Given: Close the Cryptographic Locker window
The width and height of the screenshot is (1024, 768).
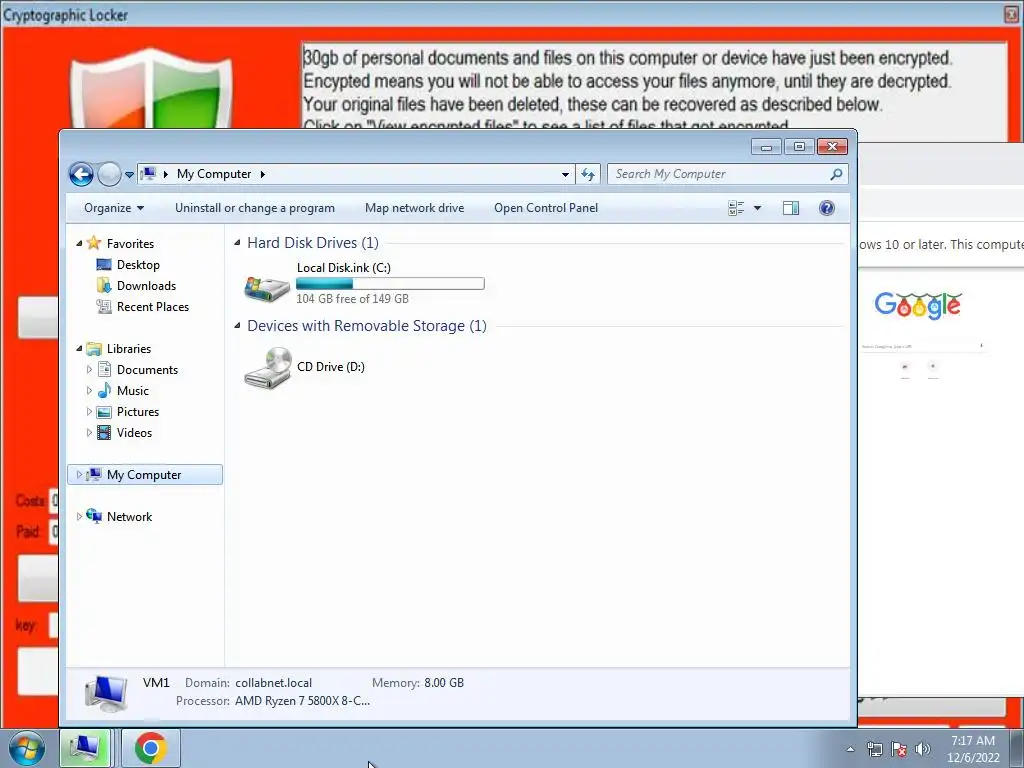Looking at the screenshot, I should click(x=1012, y=14).
